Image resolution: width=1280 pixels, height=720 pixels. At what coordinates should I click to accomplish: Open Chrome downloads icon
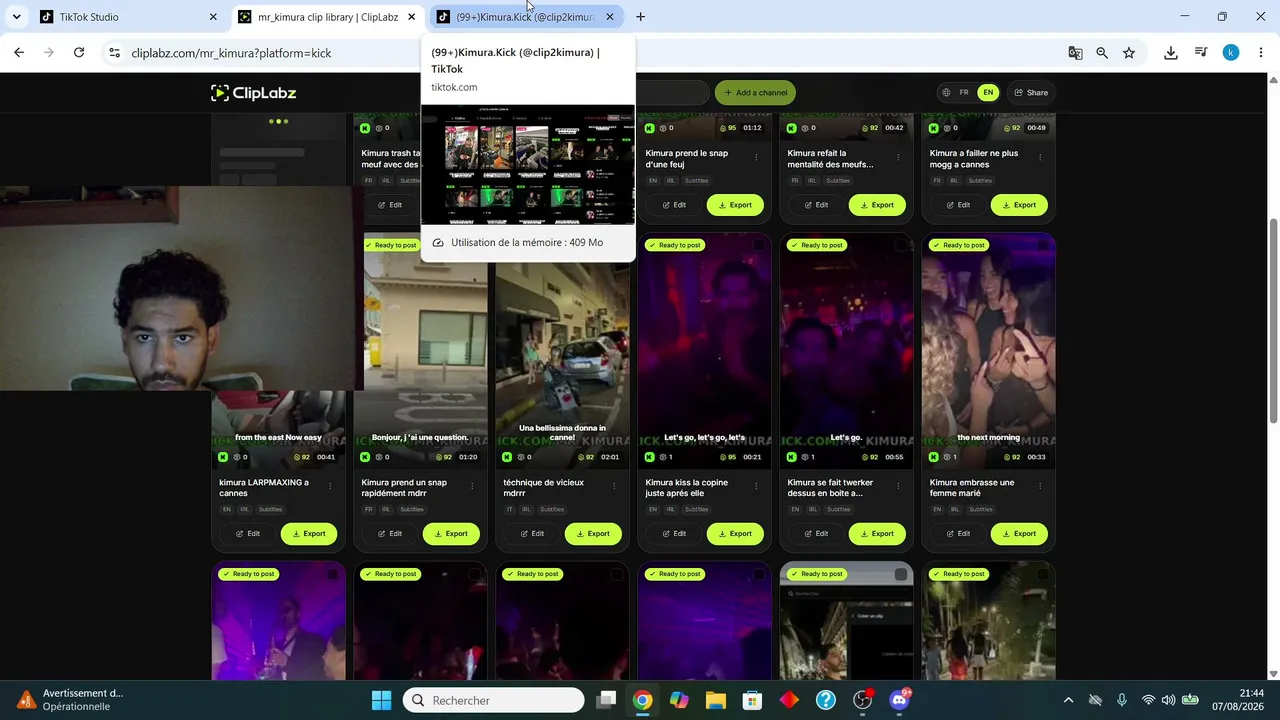1171,53
